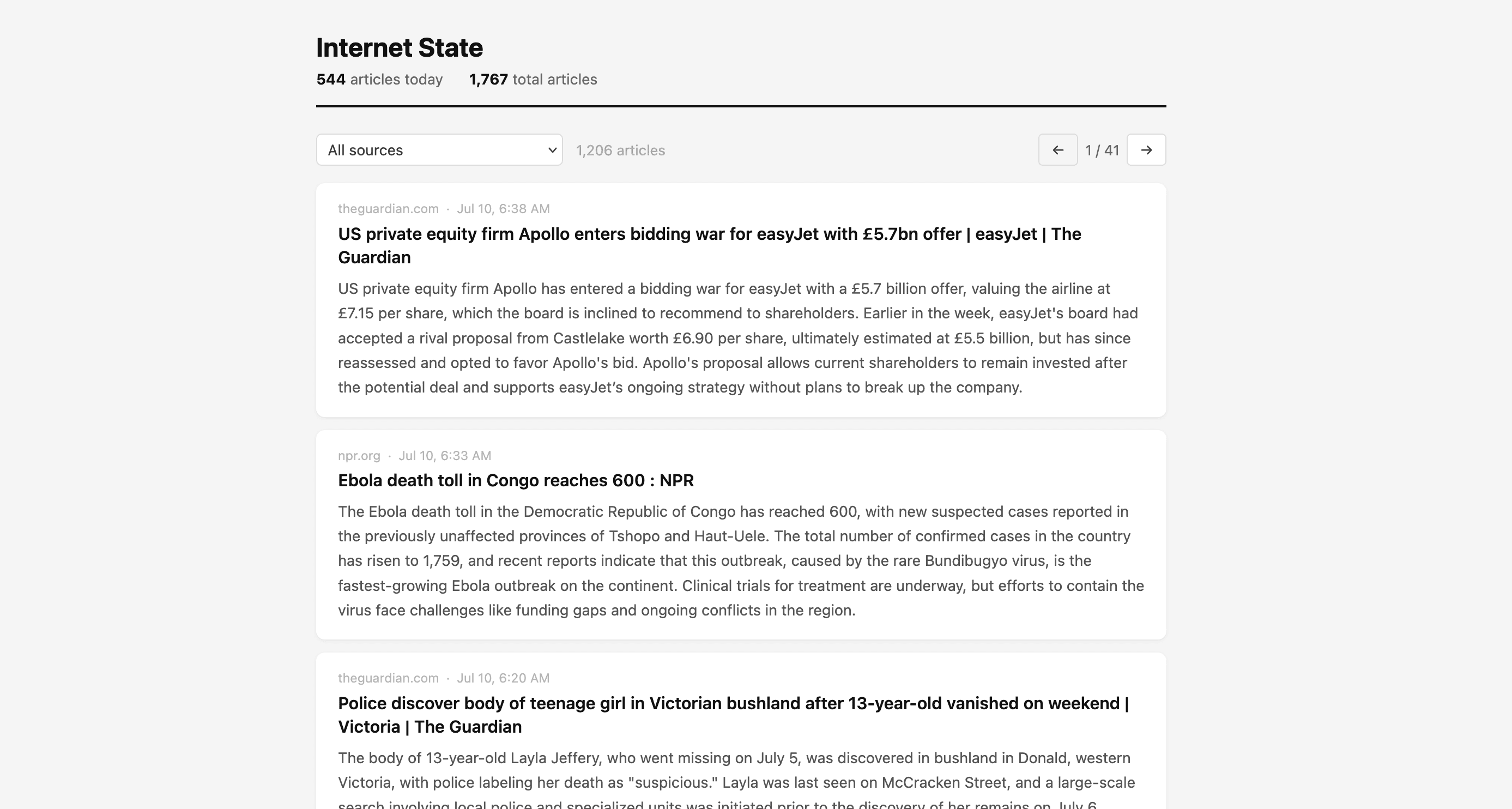Click the Ebola article summary paragraph
Image resolution: width=1512 pixels, height=809 pixels.
pyautogui.click(x=741, y=560)
